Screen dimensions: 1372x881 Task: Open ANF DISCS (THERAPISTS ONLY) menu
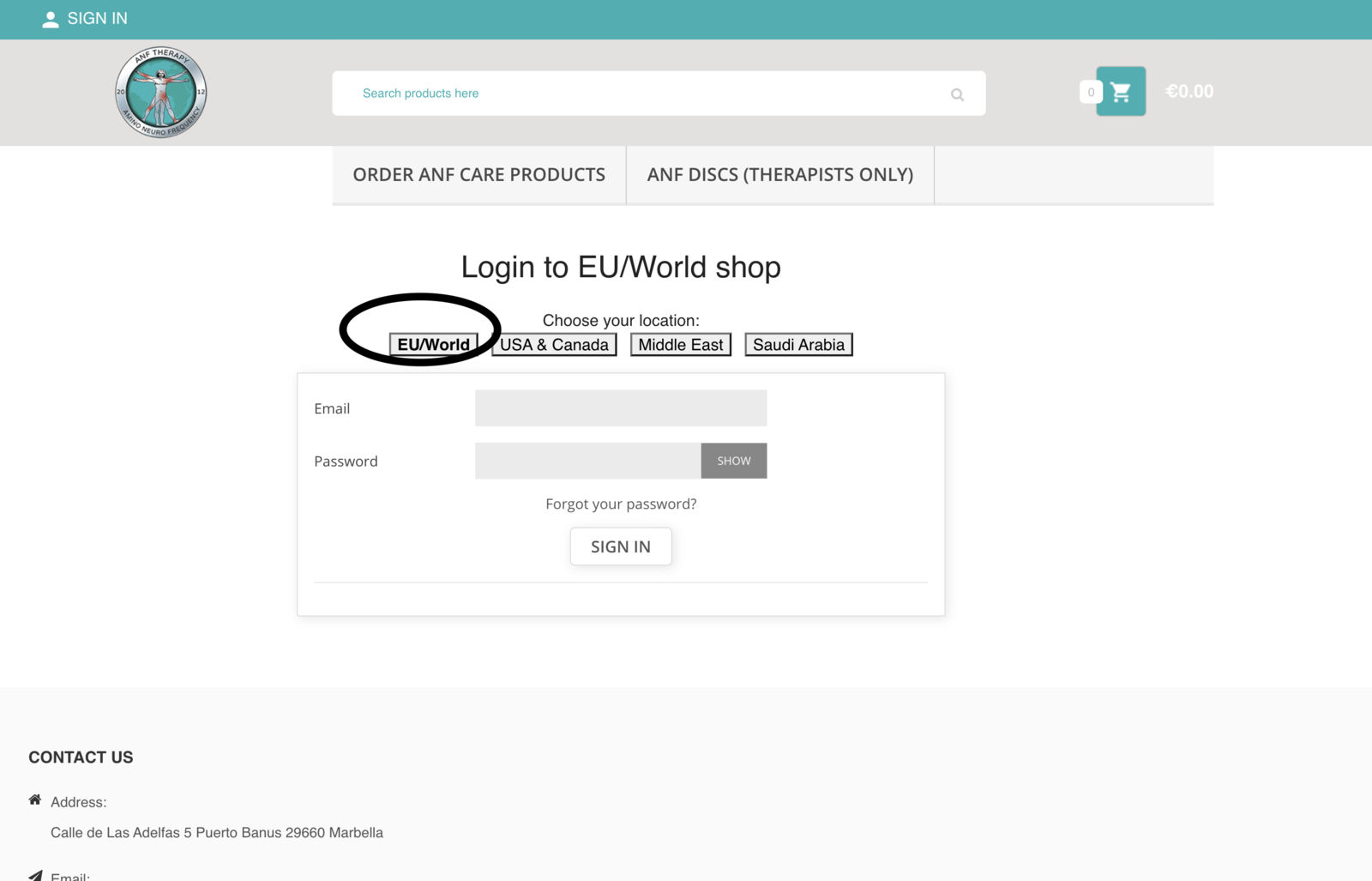point(780,175)
